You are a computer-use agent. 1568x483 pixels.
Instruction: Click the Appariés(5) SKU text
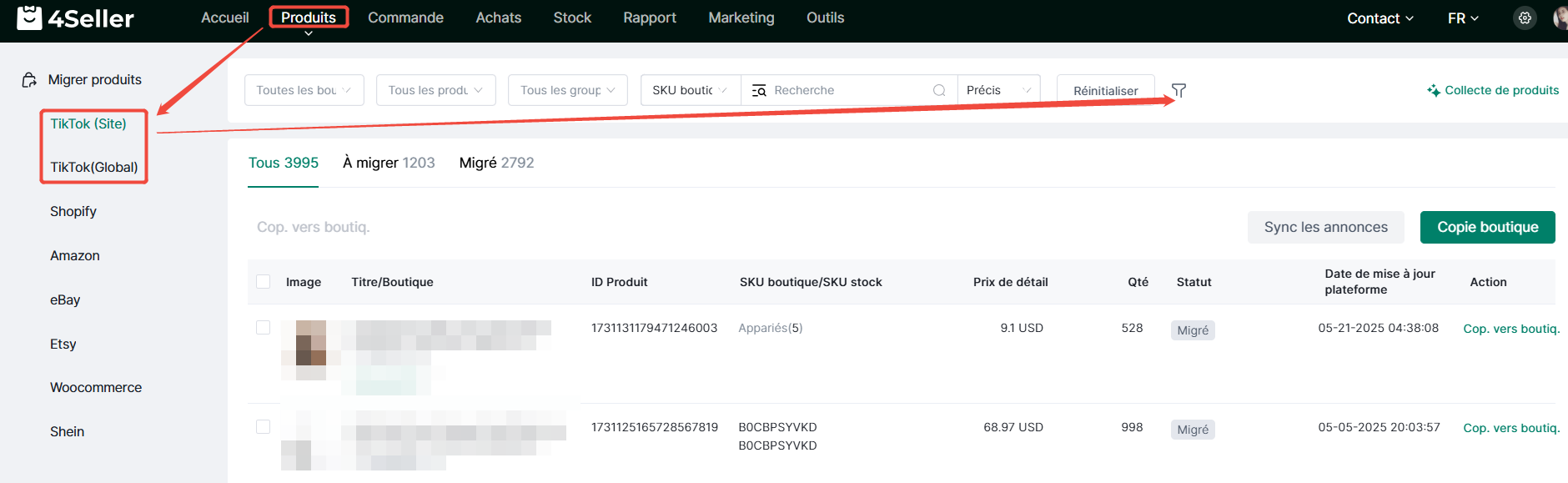click(x=771, y=328)
